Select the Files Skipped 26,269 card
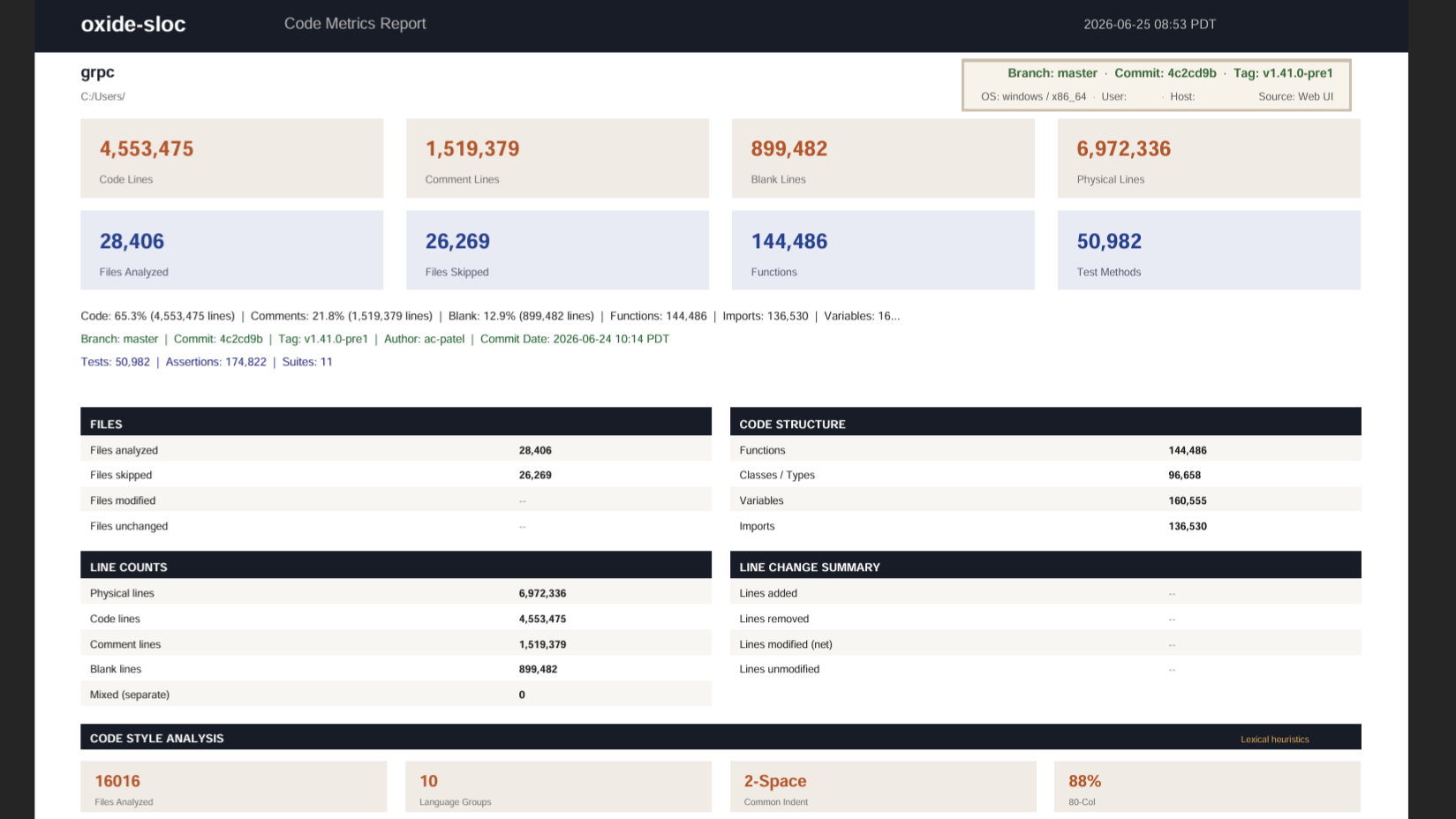Image resolution: width=1456 pixels, height=819 pixels. tap(557, 250)
